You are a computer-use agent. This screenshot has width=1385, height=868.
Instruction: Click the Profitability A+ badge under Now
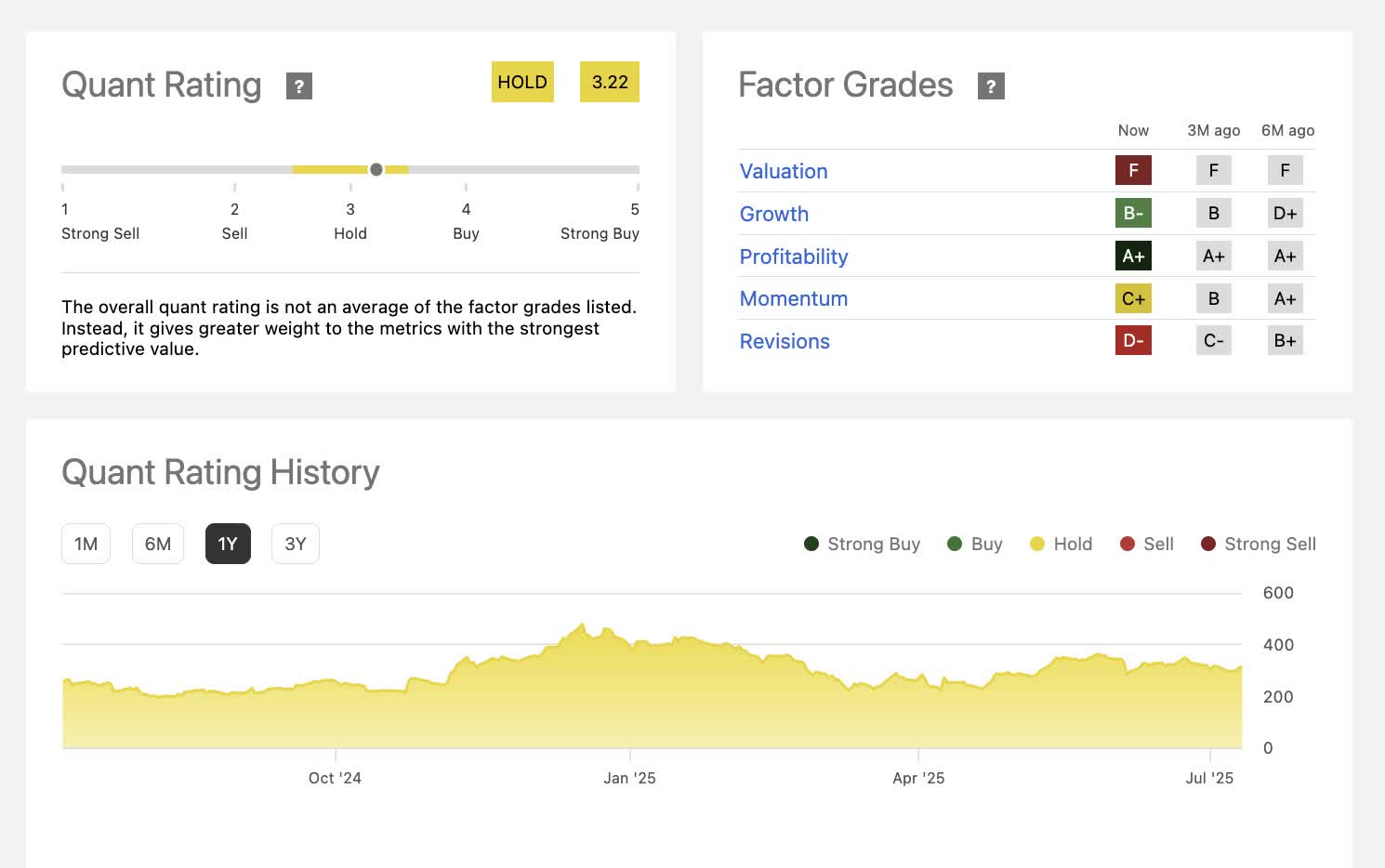(1133, 256)
